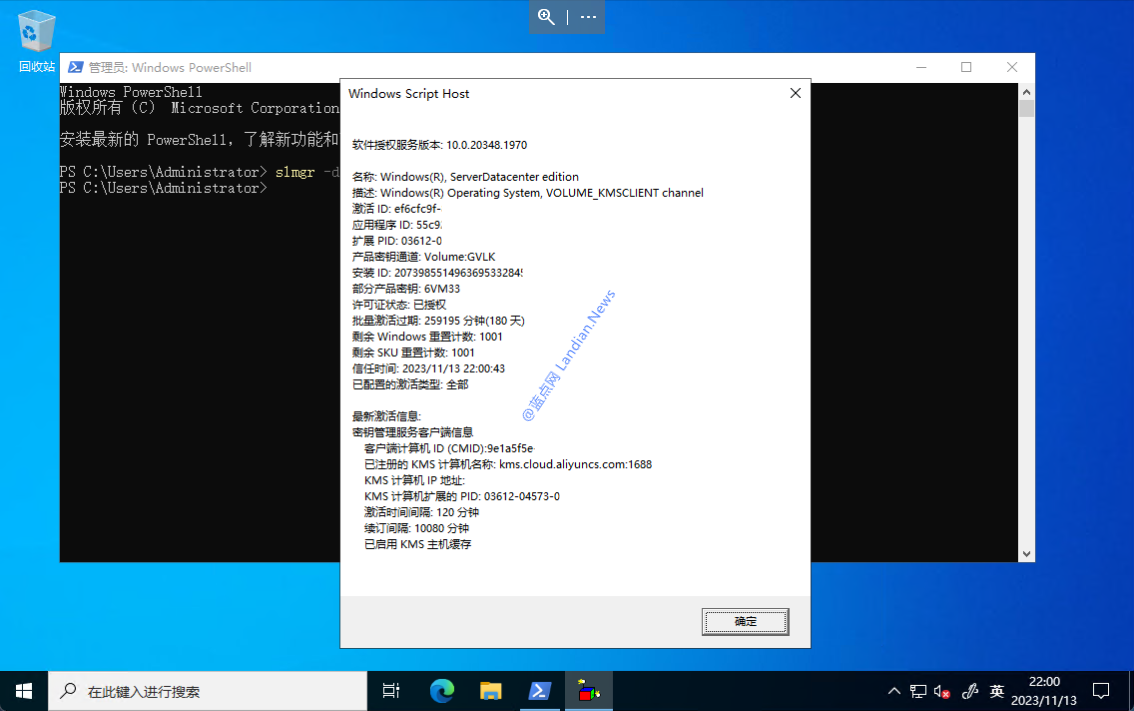Click the taskbar search box
The height and width of the screenshot is (711, 1134).
(208, 691)
